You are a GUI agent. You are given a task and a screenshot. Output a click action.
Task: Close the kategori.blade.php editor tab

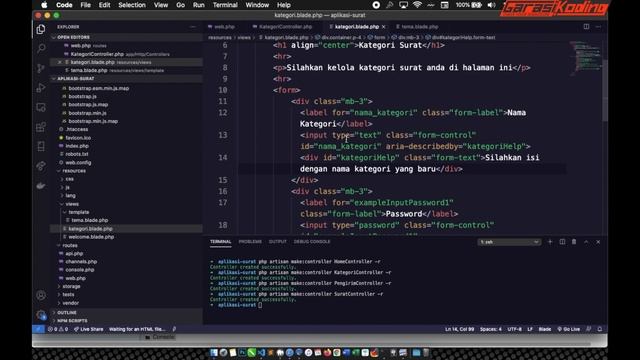point(384,27)
